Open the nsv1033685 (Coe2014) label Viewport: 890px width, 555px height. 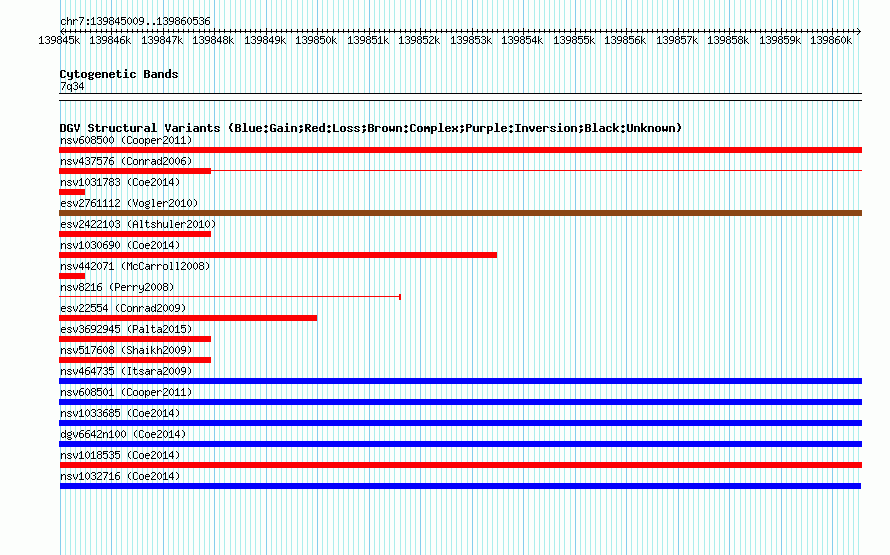click(120, 413)
